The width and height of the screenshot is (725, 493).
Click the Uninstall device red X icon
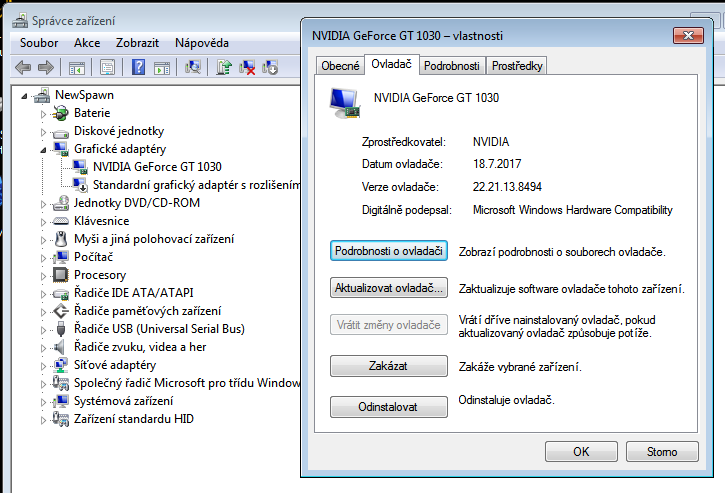coord(247,68)
